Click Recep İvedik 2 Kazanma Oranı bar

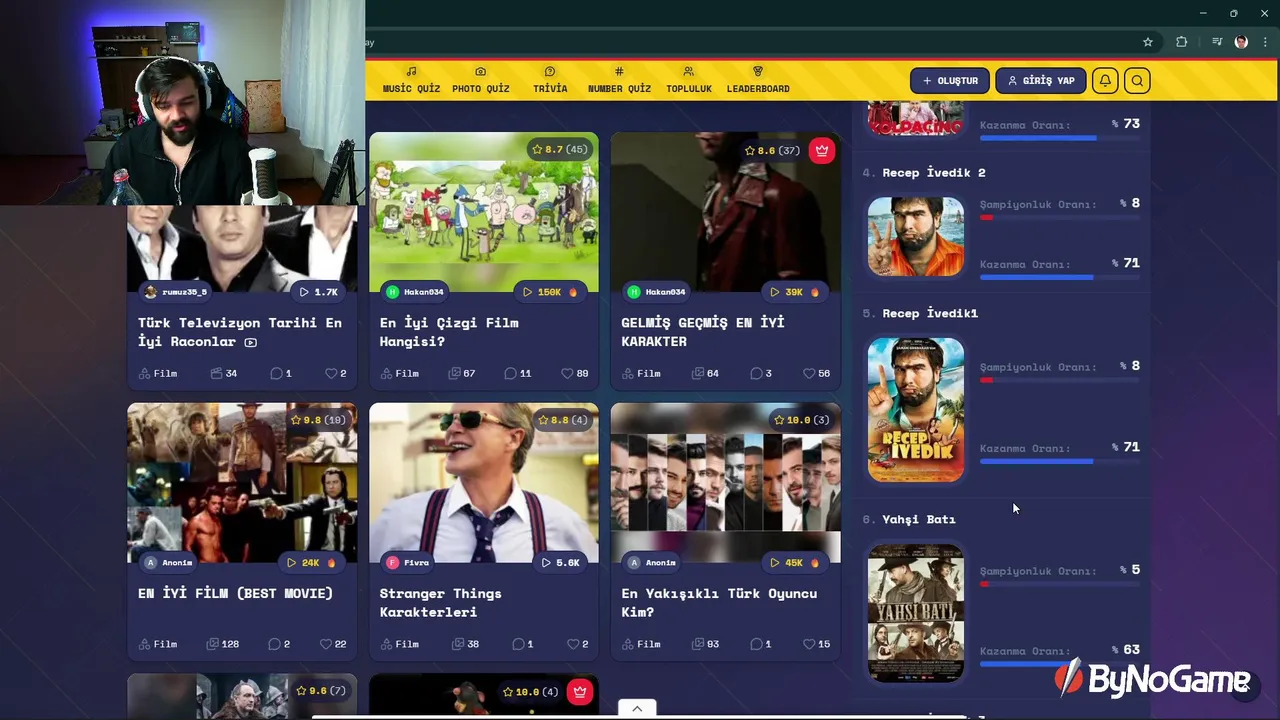1059,277
